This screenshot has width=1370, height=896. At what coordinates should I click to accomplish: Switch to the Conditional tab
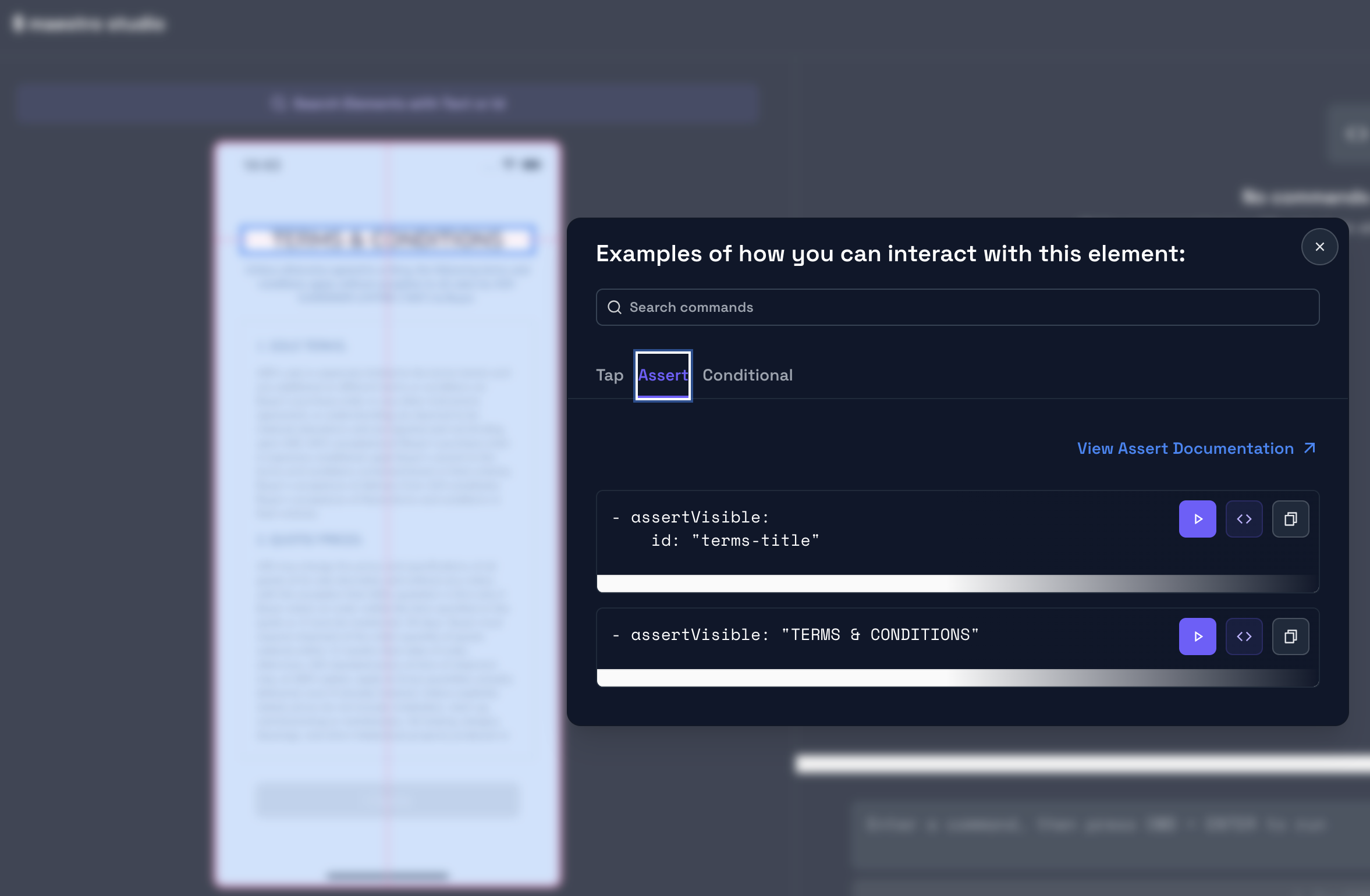point(747,375)
